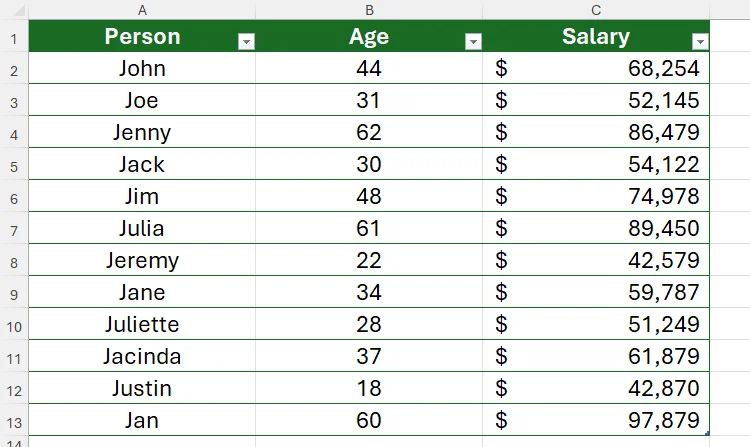Select column A header
Image resolution: width=750 pixels, height=447 pixels.
tap(142, 10)
